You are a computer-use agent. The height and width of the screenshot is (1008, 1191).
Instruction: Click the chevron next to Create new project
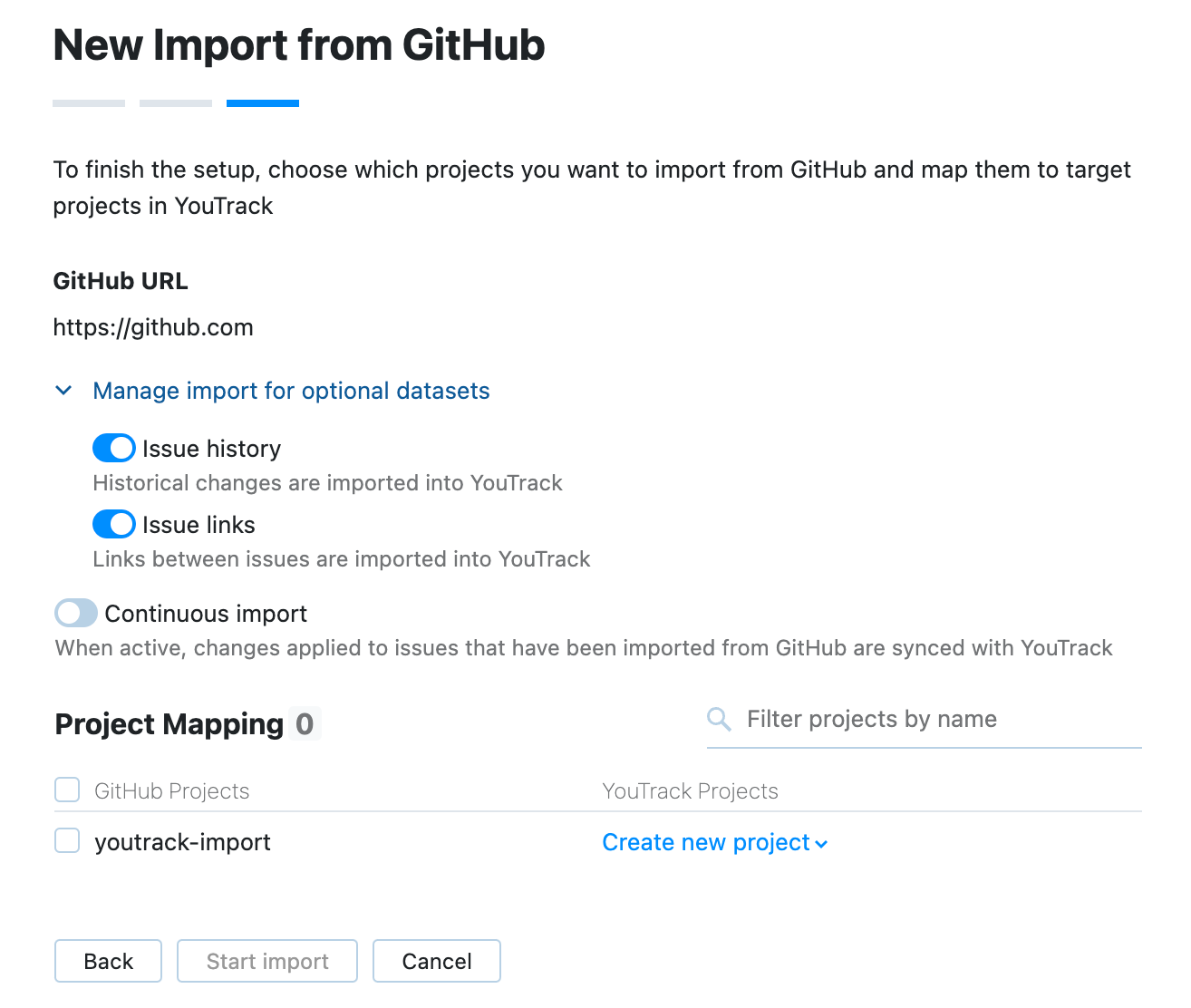click(821, 843)
